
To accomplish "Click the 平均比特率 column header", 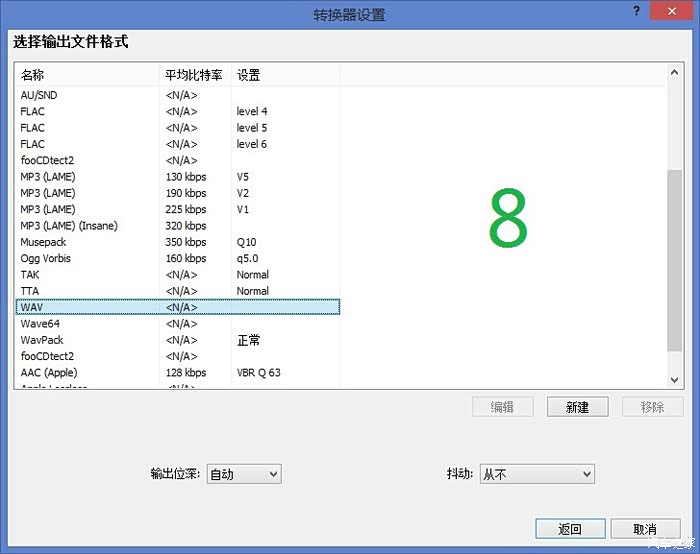I will 195,76.
